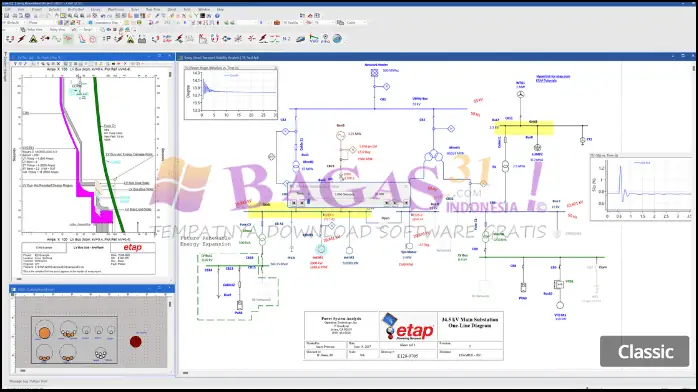Click the time slider handle in stability dialog
This screenshot has height=392, width=698.
tap(308, 202)
